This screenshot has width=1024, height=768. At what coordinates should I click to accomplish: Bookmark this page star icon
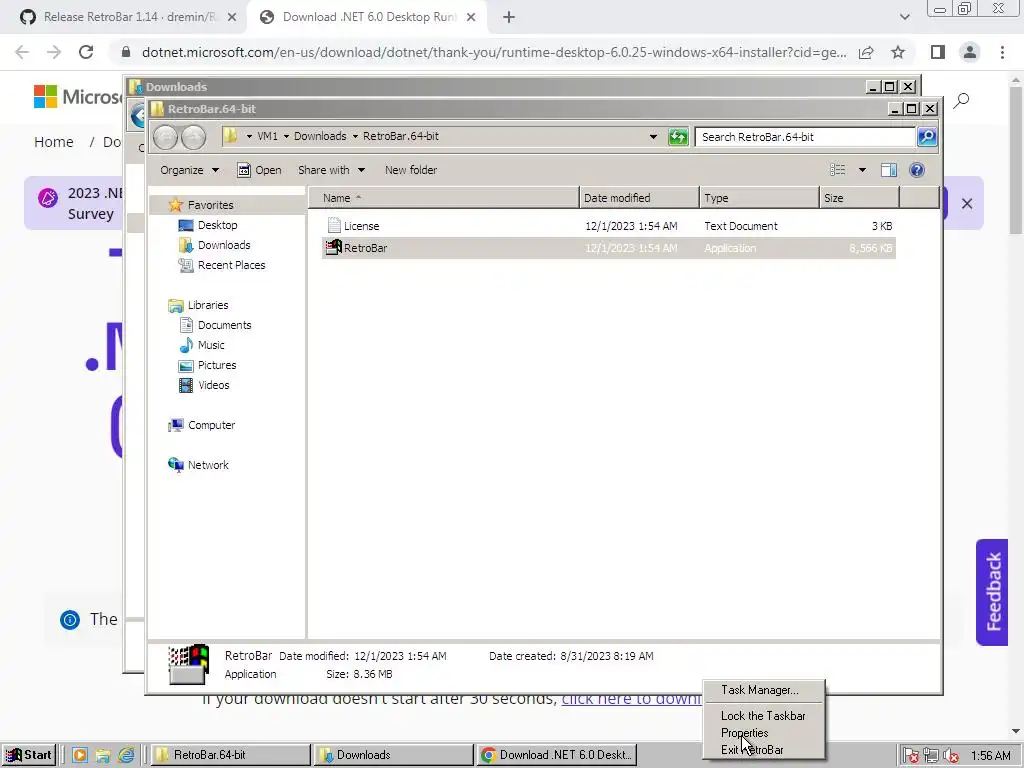point(898,52)
